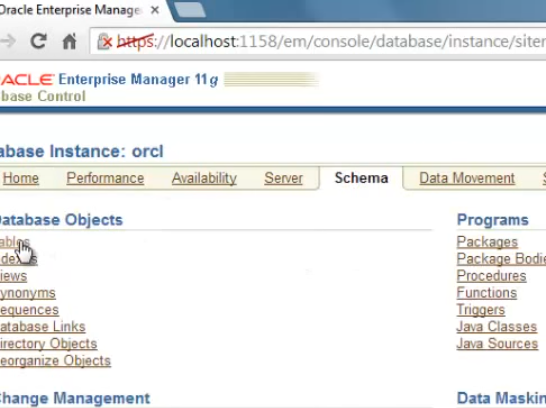This screenshot has height=408, width=546.
Task: Click the insecure HTTPS warning lock icon
Action: (104, 42)
